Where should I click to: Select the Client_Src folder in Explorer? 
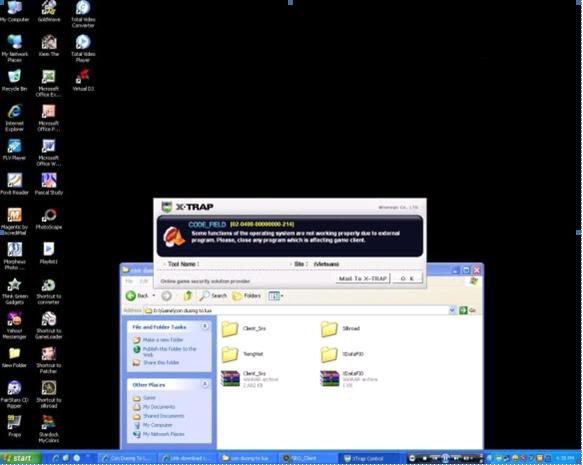pyautogui.click(x=244, y=329)
